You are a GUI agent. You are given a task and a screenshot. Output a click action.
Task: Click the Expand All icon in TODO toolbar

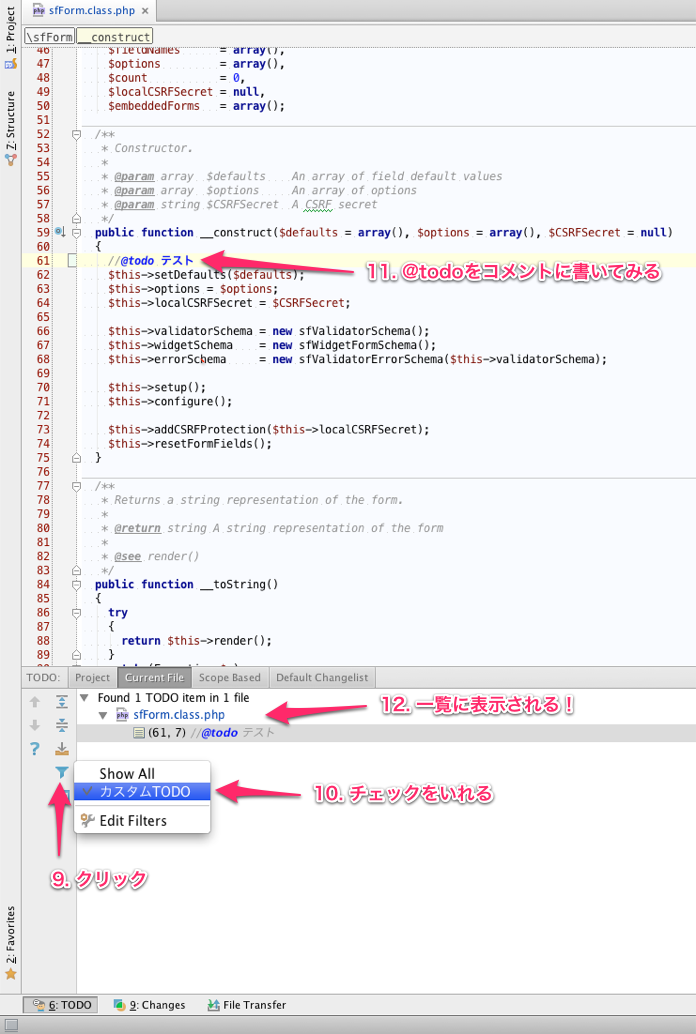62,701
